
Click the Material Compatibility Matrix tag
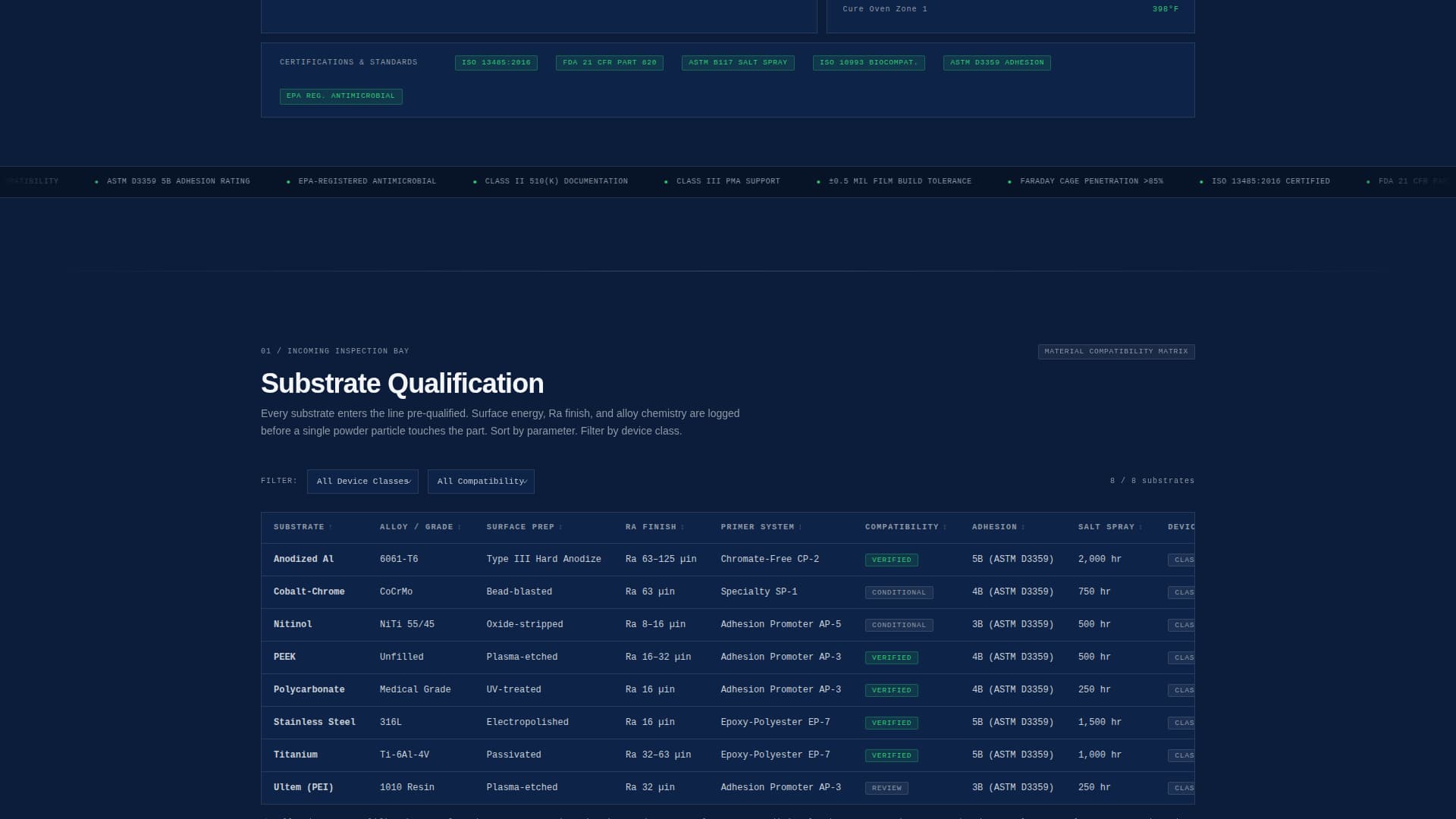(1116, 352)
